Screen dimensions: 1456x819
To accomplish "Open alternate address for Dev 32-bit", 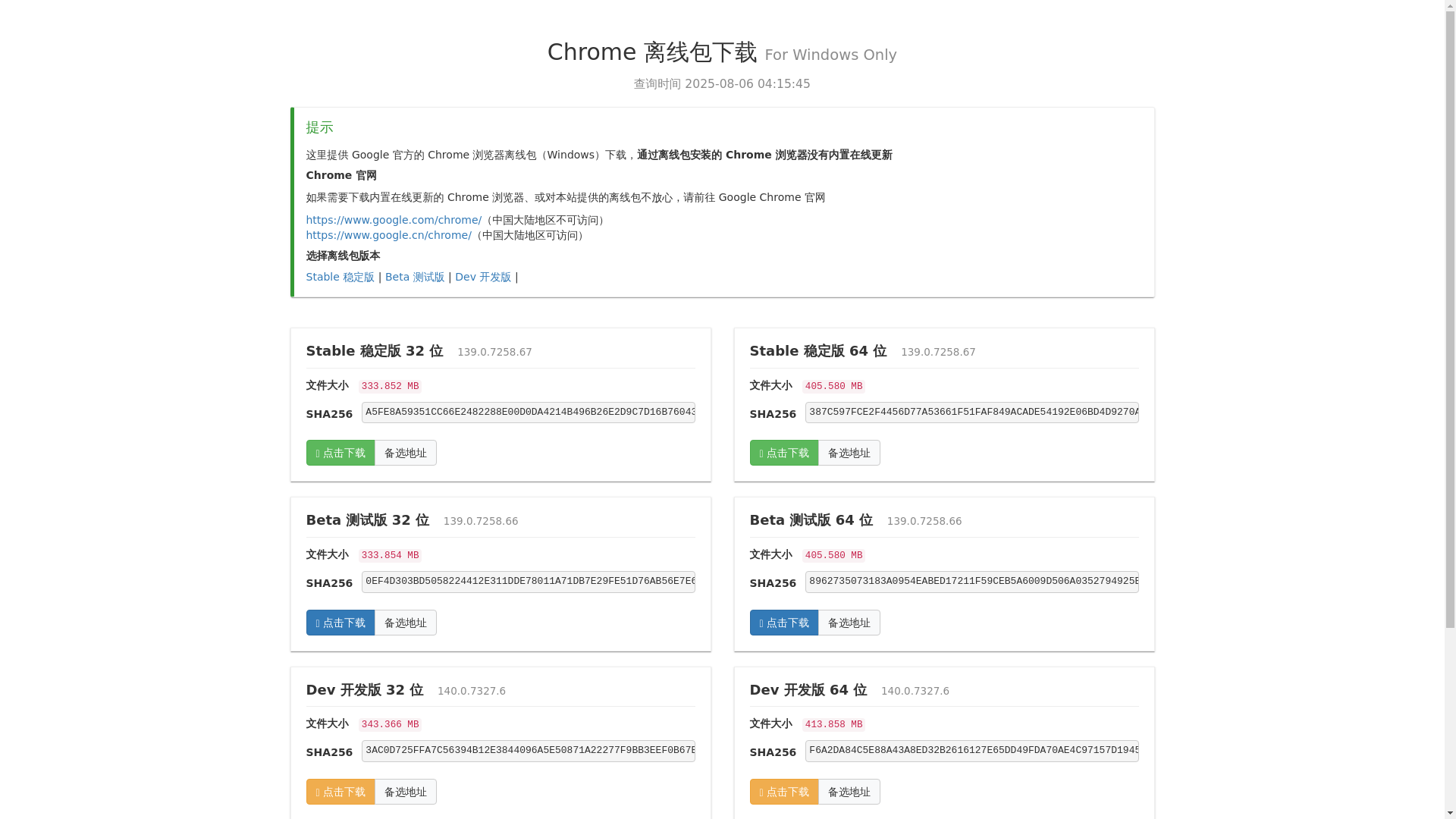I will tap(406, 792).
